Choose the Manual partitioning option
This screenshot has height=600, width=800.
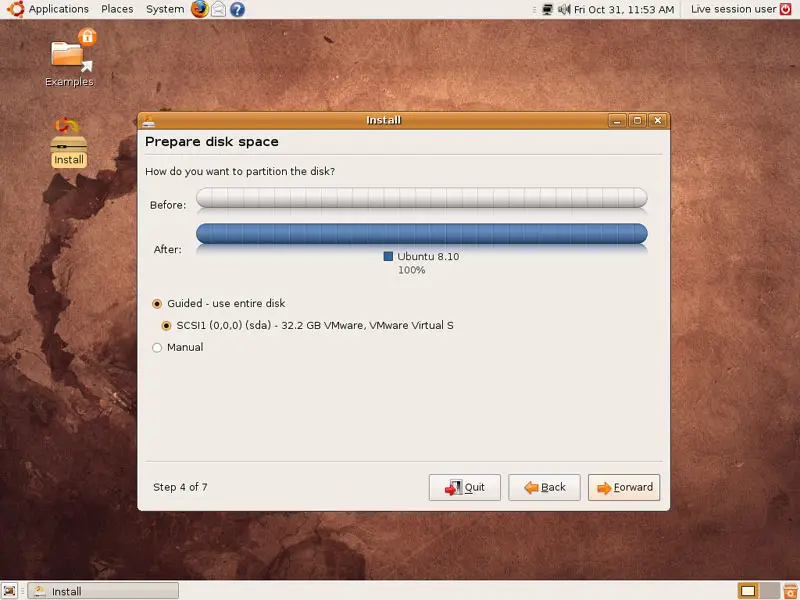178,347
